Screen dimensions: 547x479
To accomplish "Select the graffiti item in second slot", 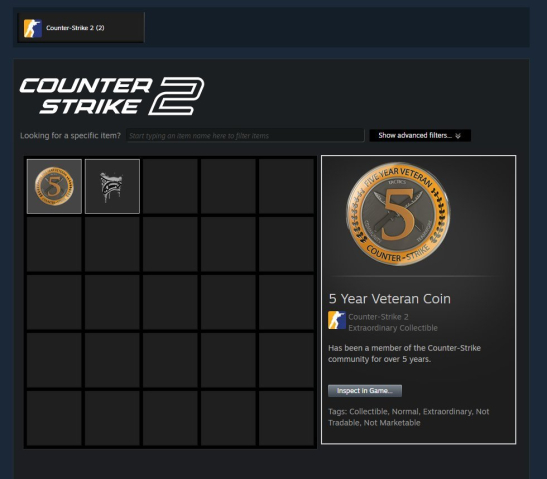I will pyautogui.click(x=112, y=186).
